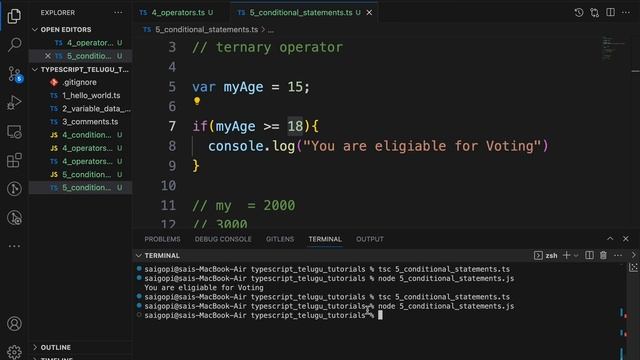Open Run and Debug view
640x360 pixels.
tap(14, 102)
